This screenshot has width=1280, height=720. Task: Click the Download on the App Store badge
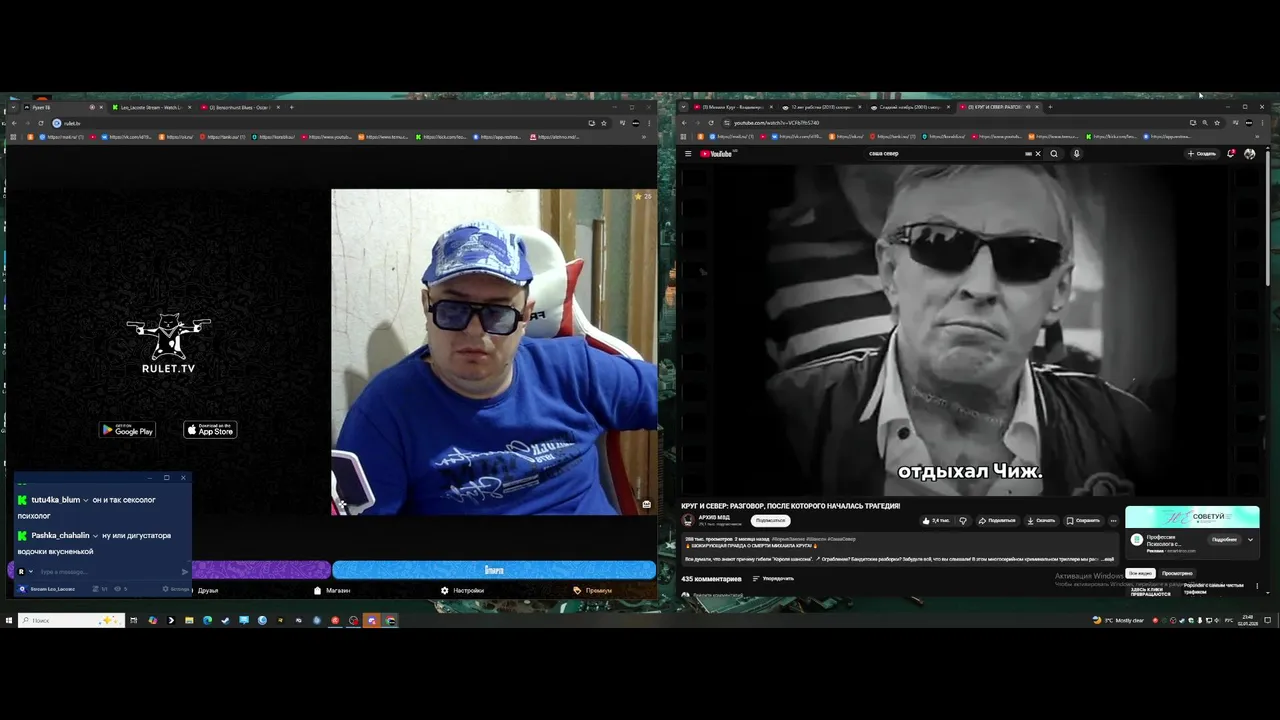[x=210, y=430]
